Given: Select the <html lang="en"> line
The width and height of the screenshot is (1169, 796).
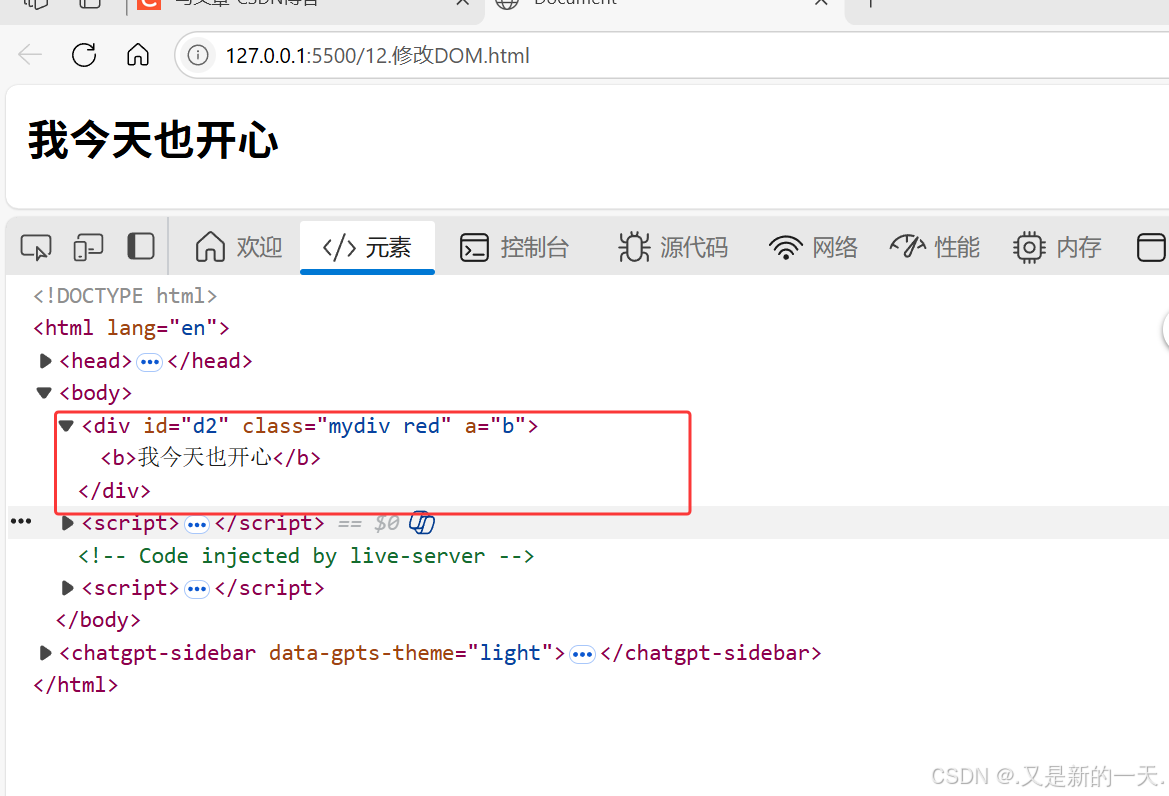Looking at the screenshot, I should click(131, 328).
